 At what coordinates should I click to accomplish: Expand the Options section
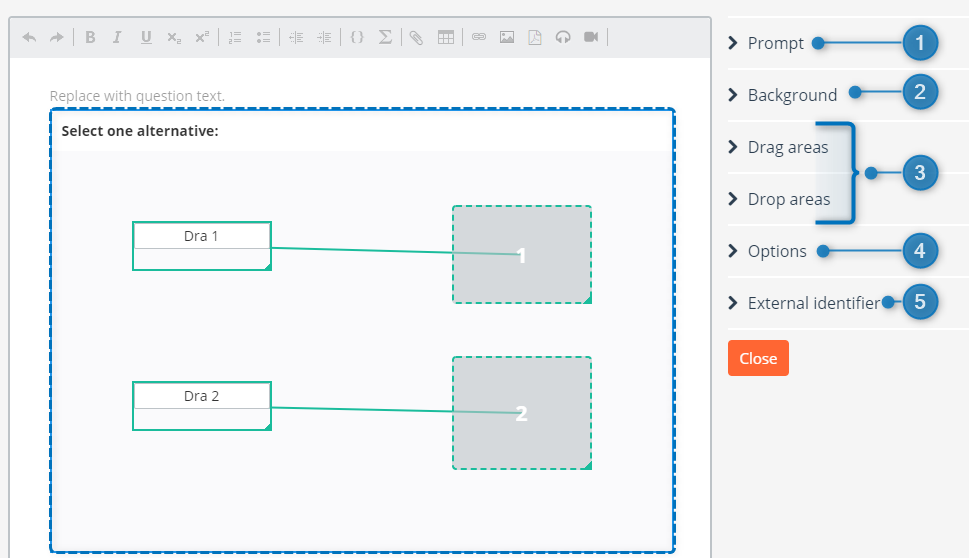point(776,251)
